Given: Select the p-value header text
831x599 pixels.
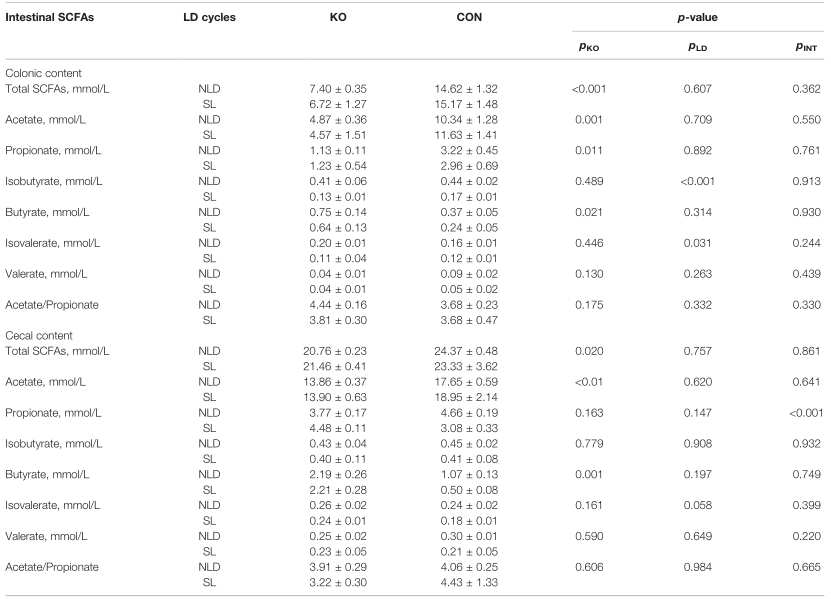Looking at the screenshot, I should [697, 17].
